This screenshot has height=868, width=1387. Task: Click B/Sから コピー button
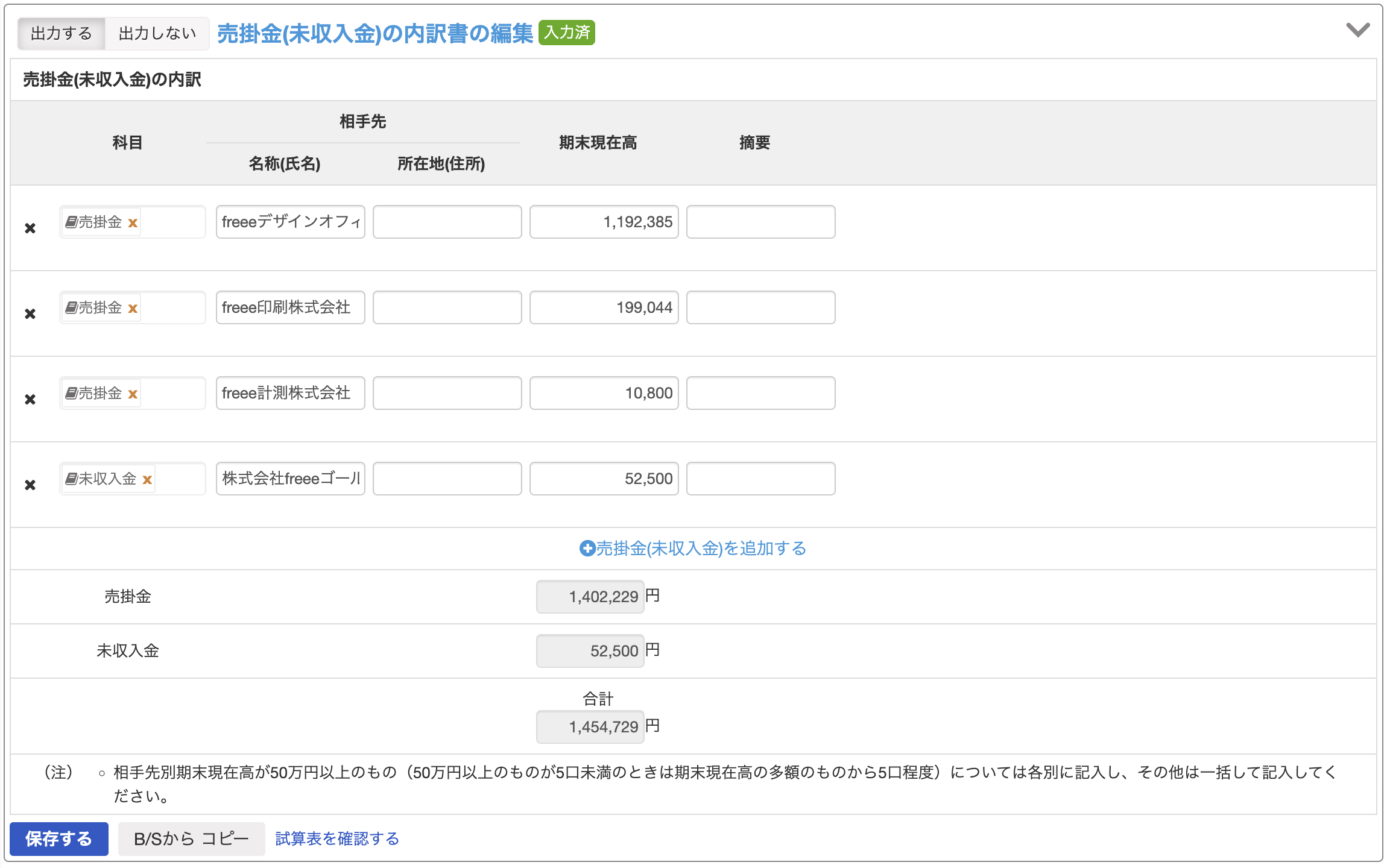tap(191, 838)
